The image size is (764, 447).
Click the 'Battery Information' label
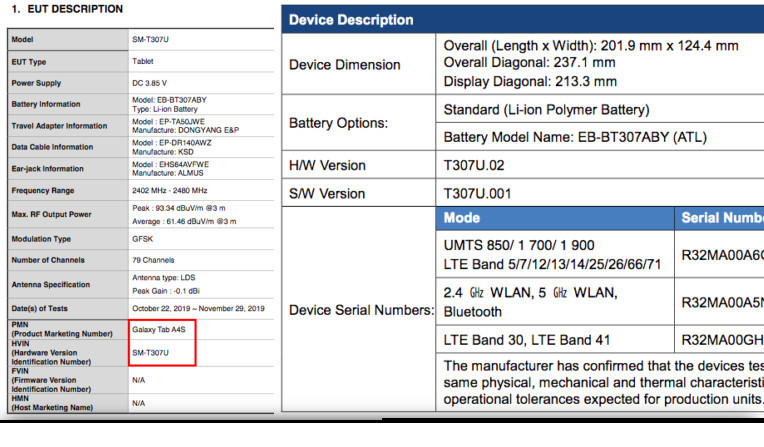[x=46, y=104]
